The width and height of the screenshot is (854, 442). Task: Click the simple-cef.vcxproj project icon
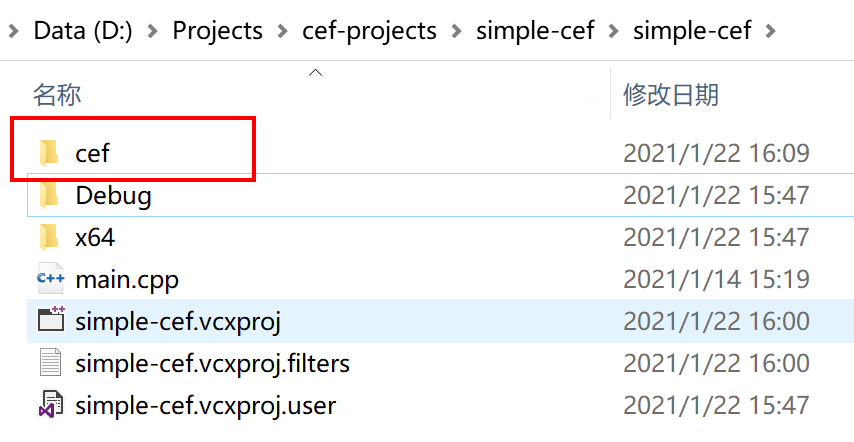point(51,320)
